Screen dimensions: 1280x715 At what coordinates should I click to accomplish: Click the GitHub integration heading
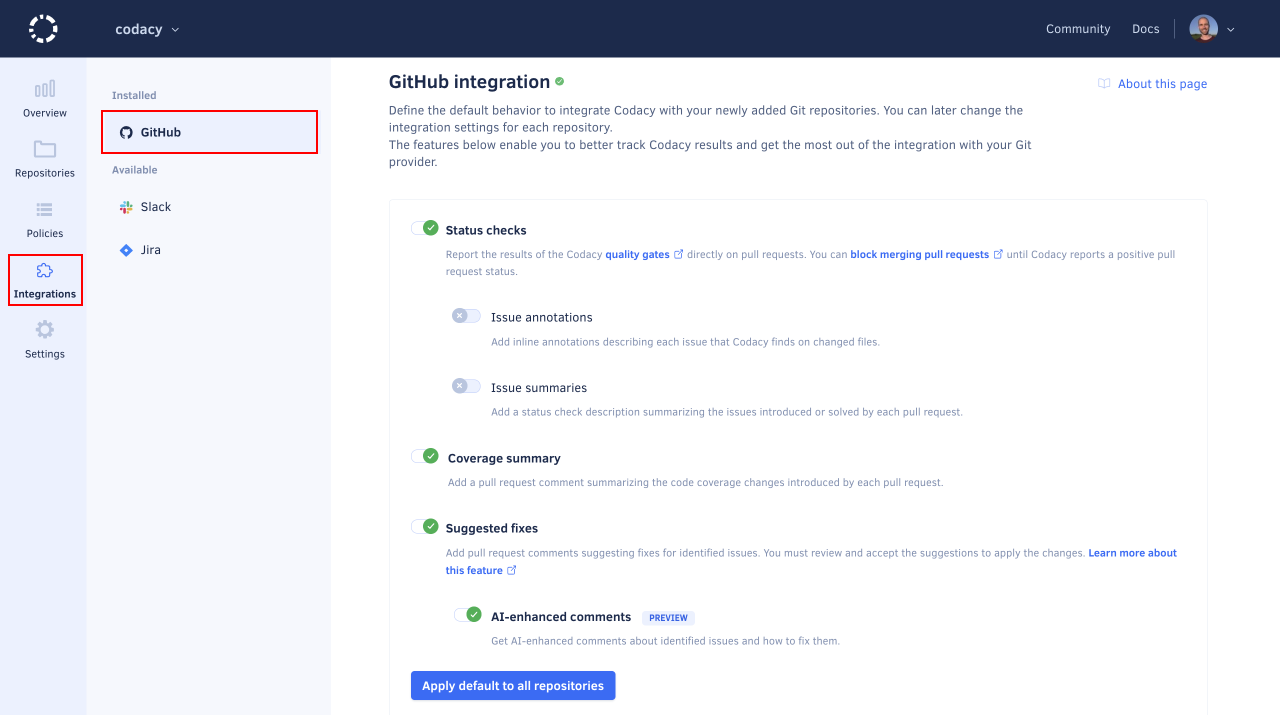tap(469, 82)
